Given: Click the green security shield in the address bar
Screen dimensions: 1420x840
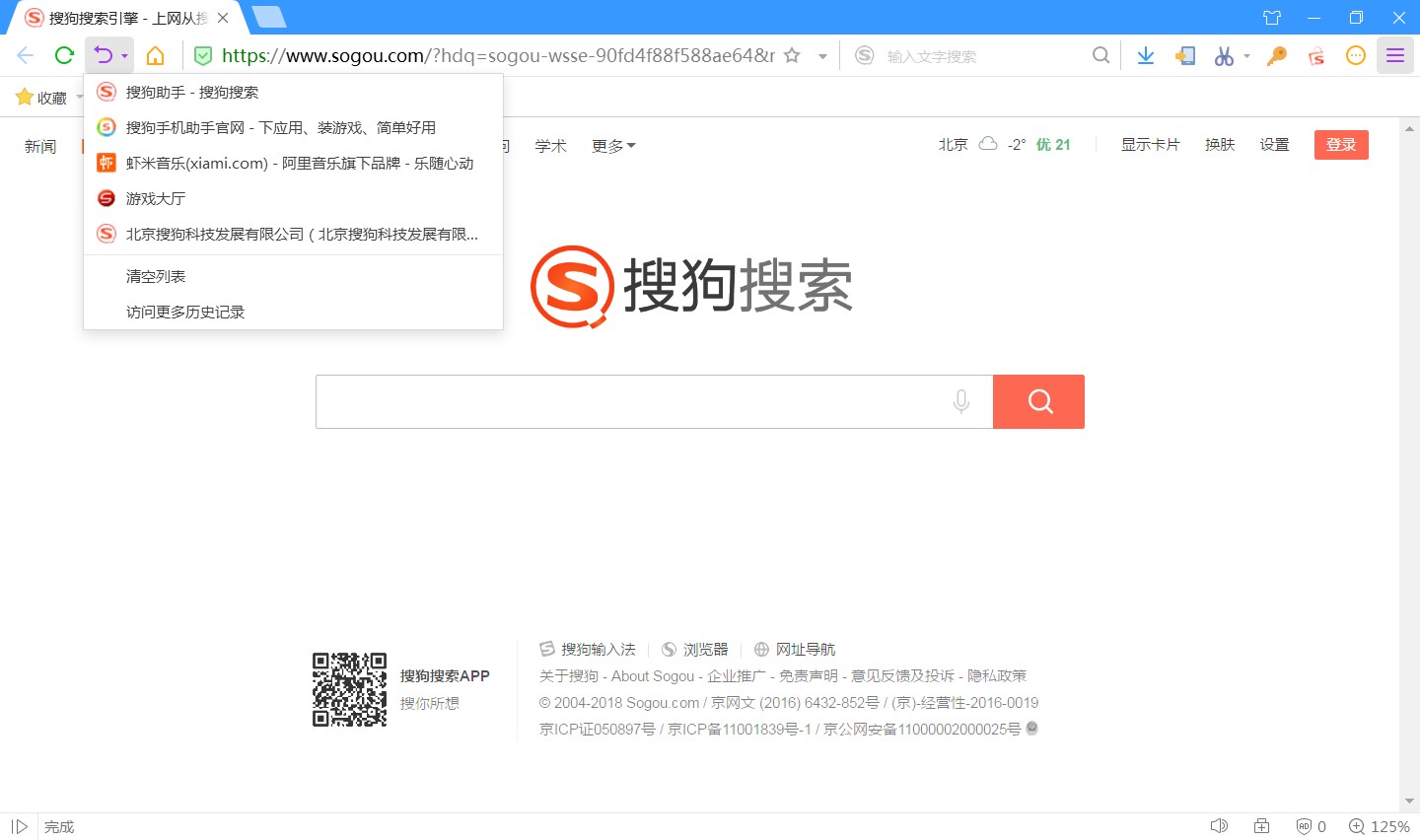Looking at the screenshot, I should click(203, 55).
